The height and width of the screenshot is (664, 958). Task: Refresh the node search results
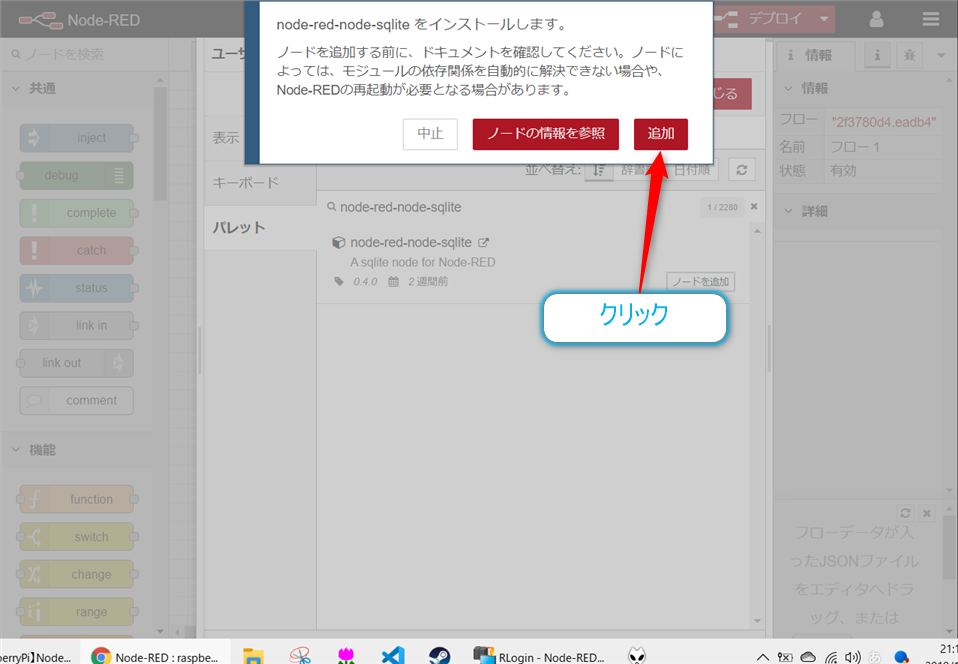[740, 170]
